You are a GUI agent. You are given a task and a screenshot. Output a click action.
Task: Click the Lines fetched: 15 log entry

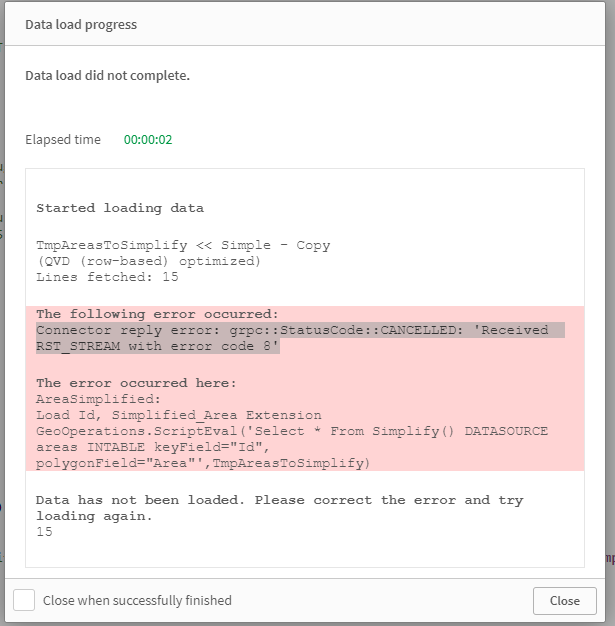(107, 277)
